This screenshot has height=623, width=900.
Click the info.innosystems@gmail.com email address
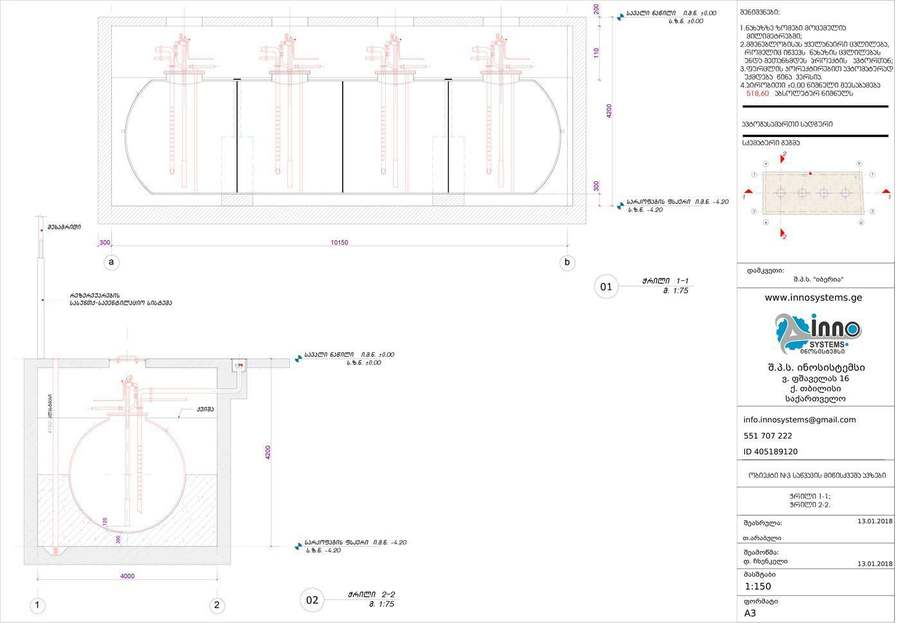coord(799,420)
